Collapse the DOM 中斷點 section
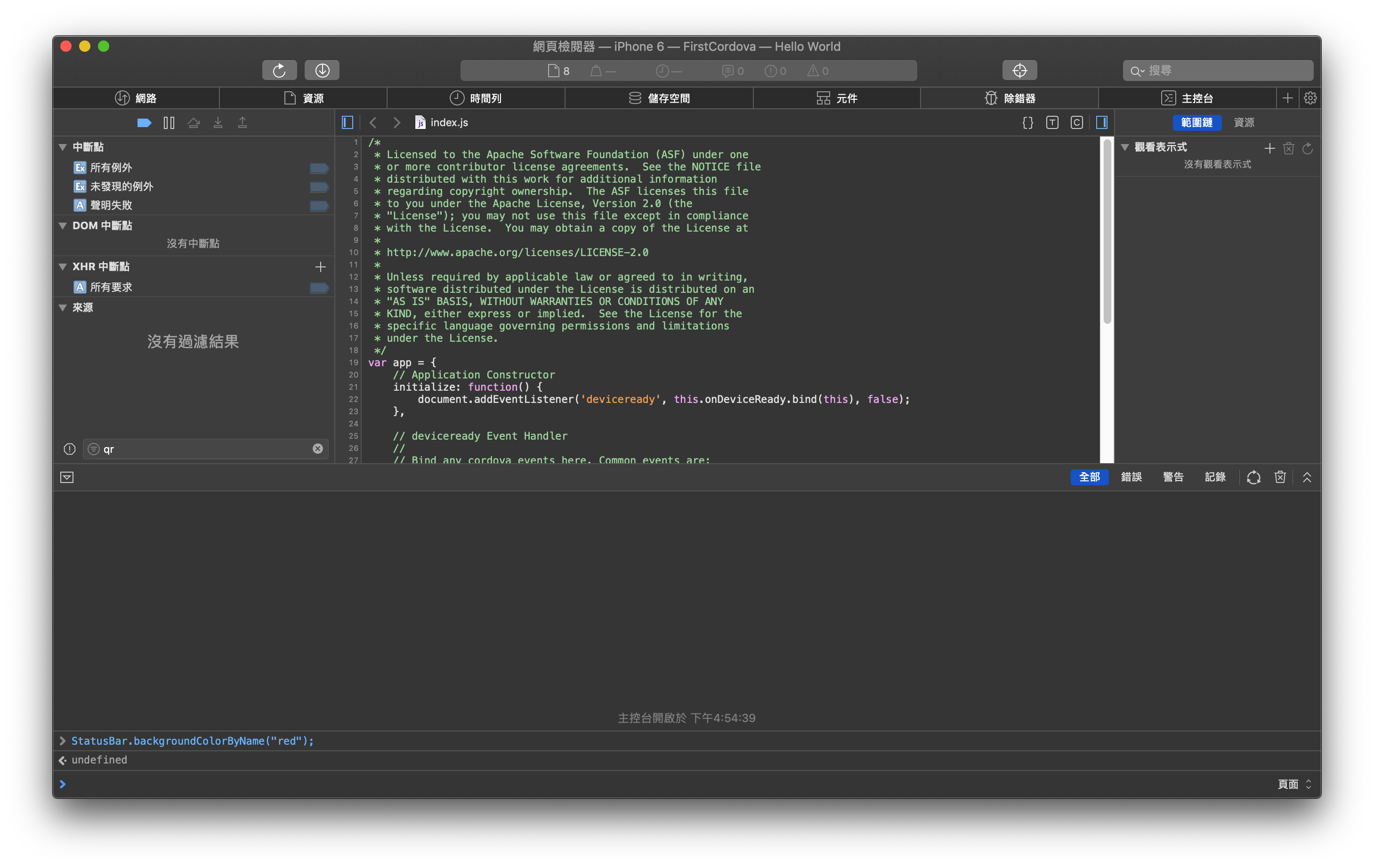 63,225
